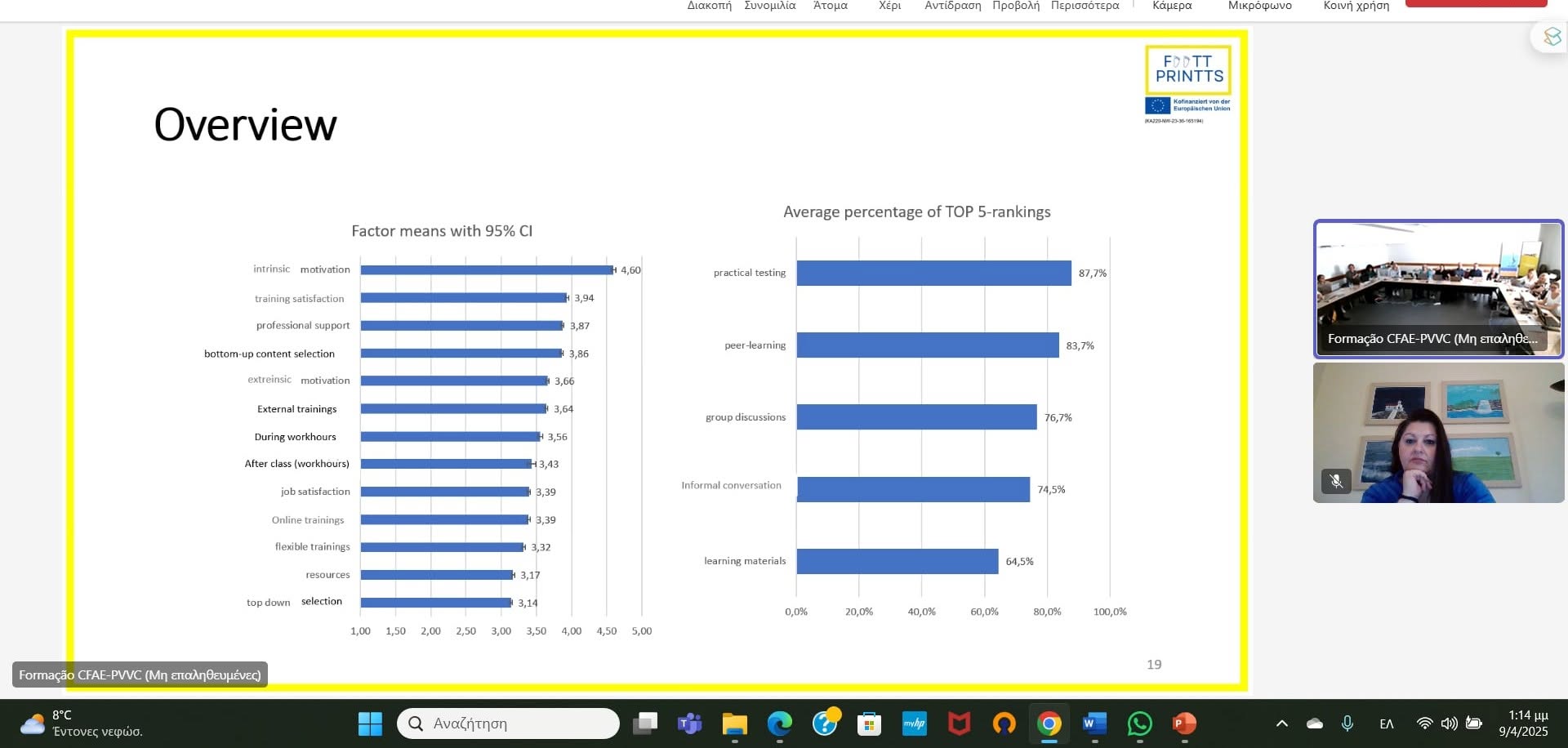Expand the Περισσότερα more options menu
The image size is (1568, 748).
(x=1085, y=6)
